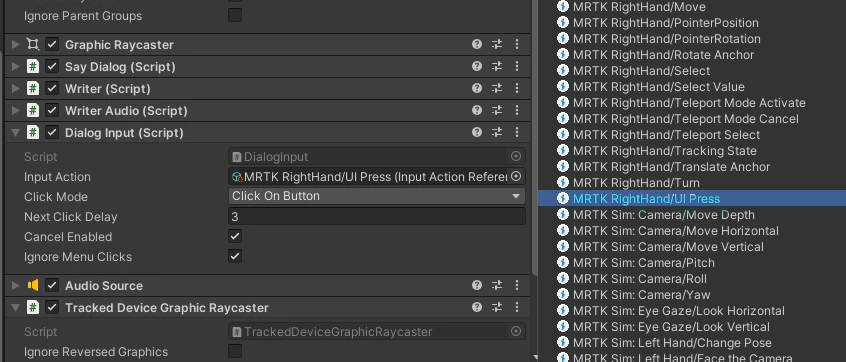Disable the Audio Source component checkbox
The image size is (846, 362).
pos(52,285)
